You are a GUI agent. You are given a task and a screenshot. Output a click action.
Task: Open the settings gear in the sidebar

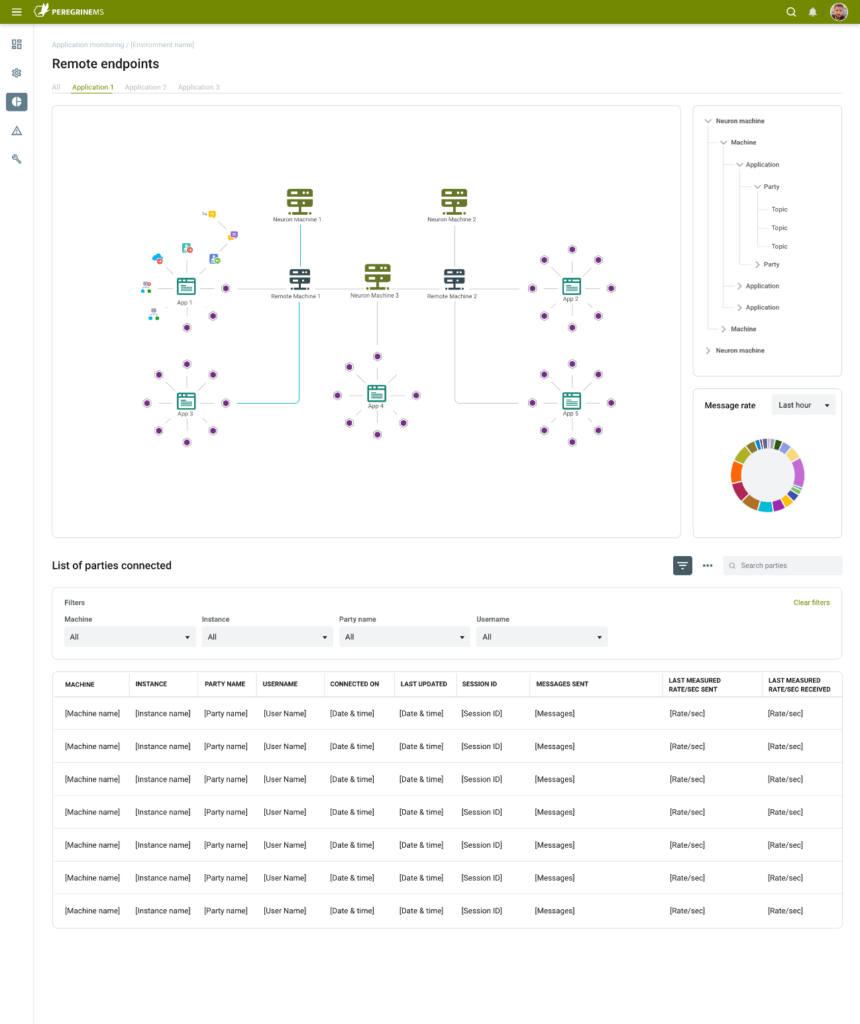pos(16,72)
